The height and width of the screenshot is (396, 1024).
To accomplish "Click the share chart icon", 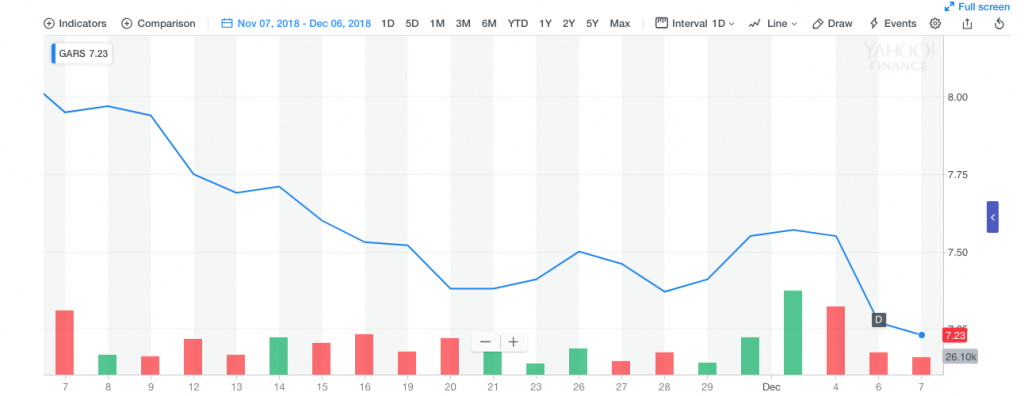I will click(x=967, y=24).
